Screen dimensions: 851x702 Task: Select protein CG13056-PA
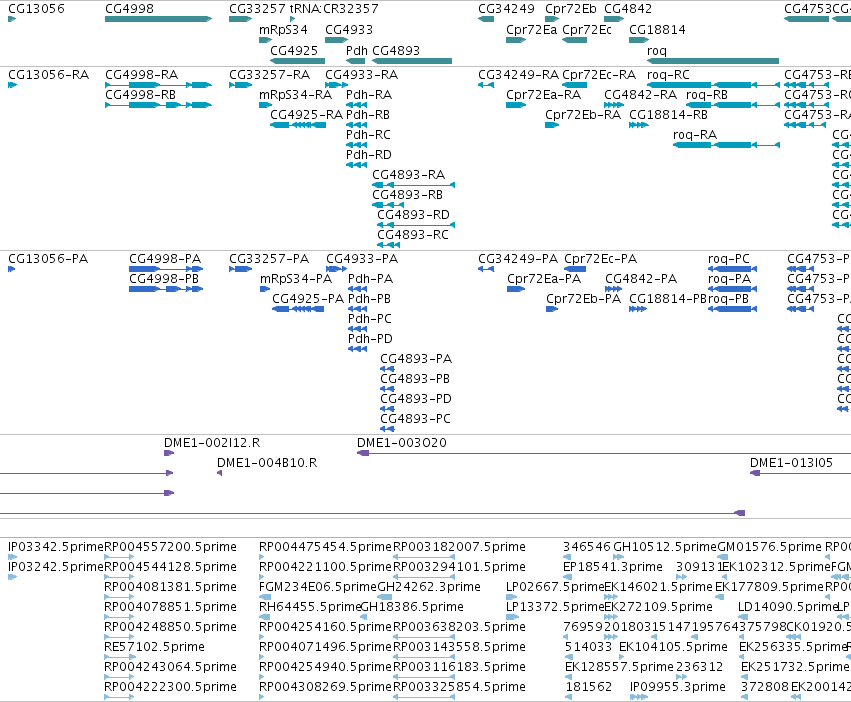coord(48,258)
